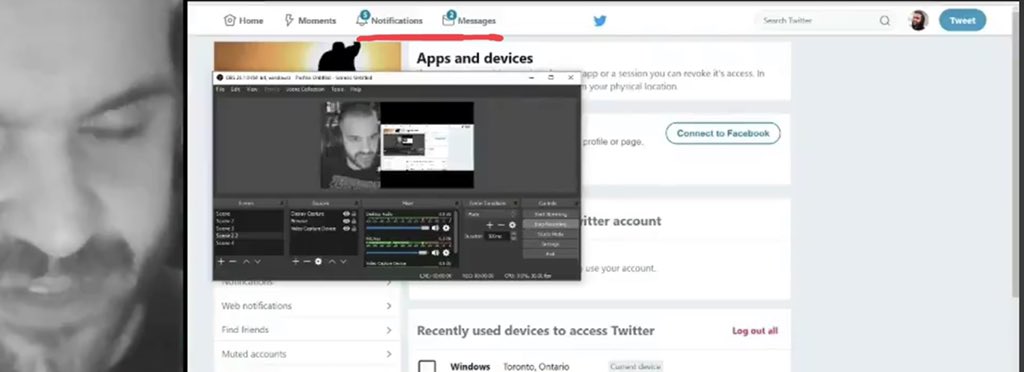Move scene up in the Scenes list
The image size is (1024, 372).
[246, 262]
